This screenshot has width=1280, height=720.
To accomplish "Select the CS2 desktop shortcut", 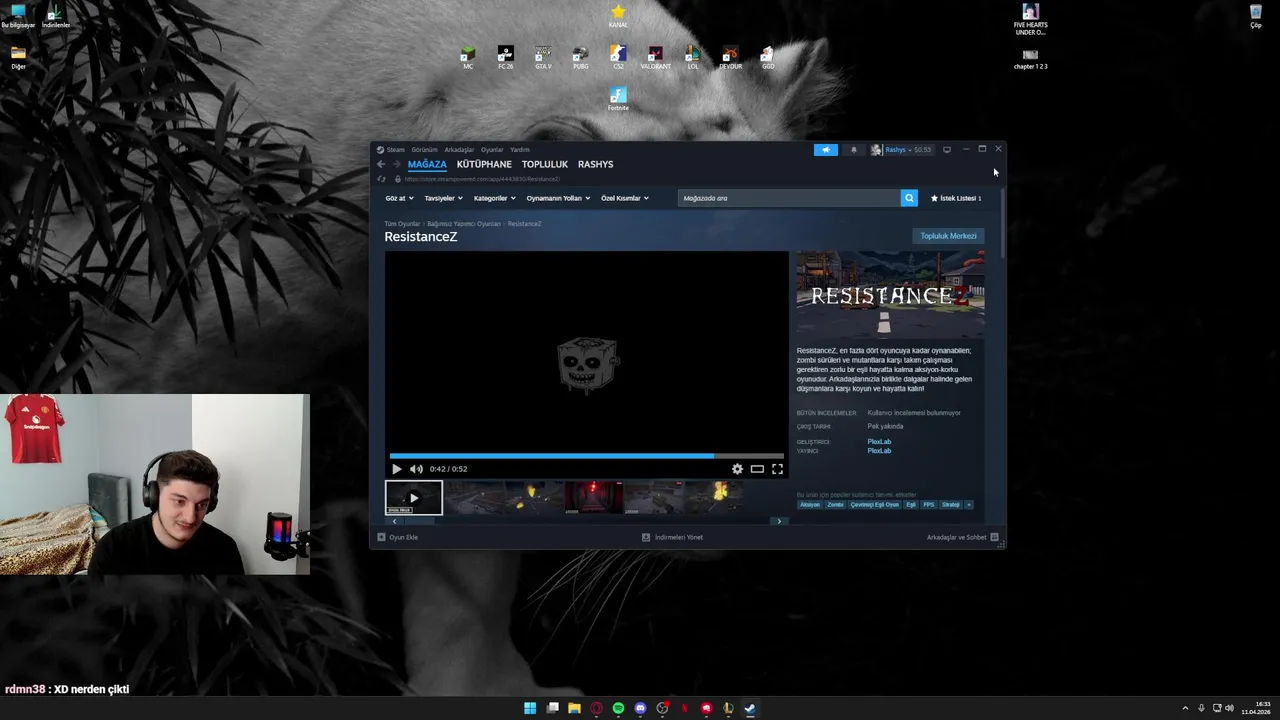I will (x=618, y=58).
